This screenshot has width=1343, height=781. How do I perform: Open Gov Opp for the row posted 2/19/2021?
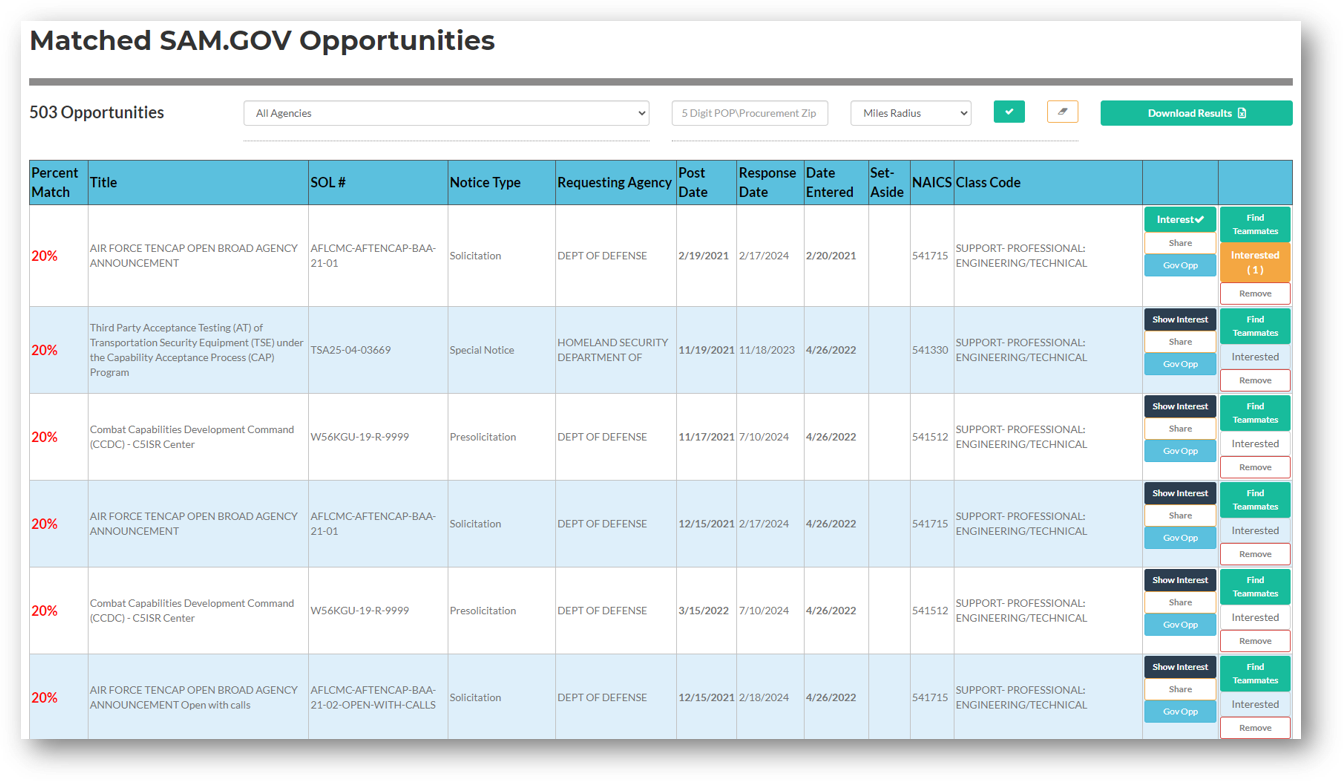[1180, 265]
